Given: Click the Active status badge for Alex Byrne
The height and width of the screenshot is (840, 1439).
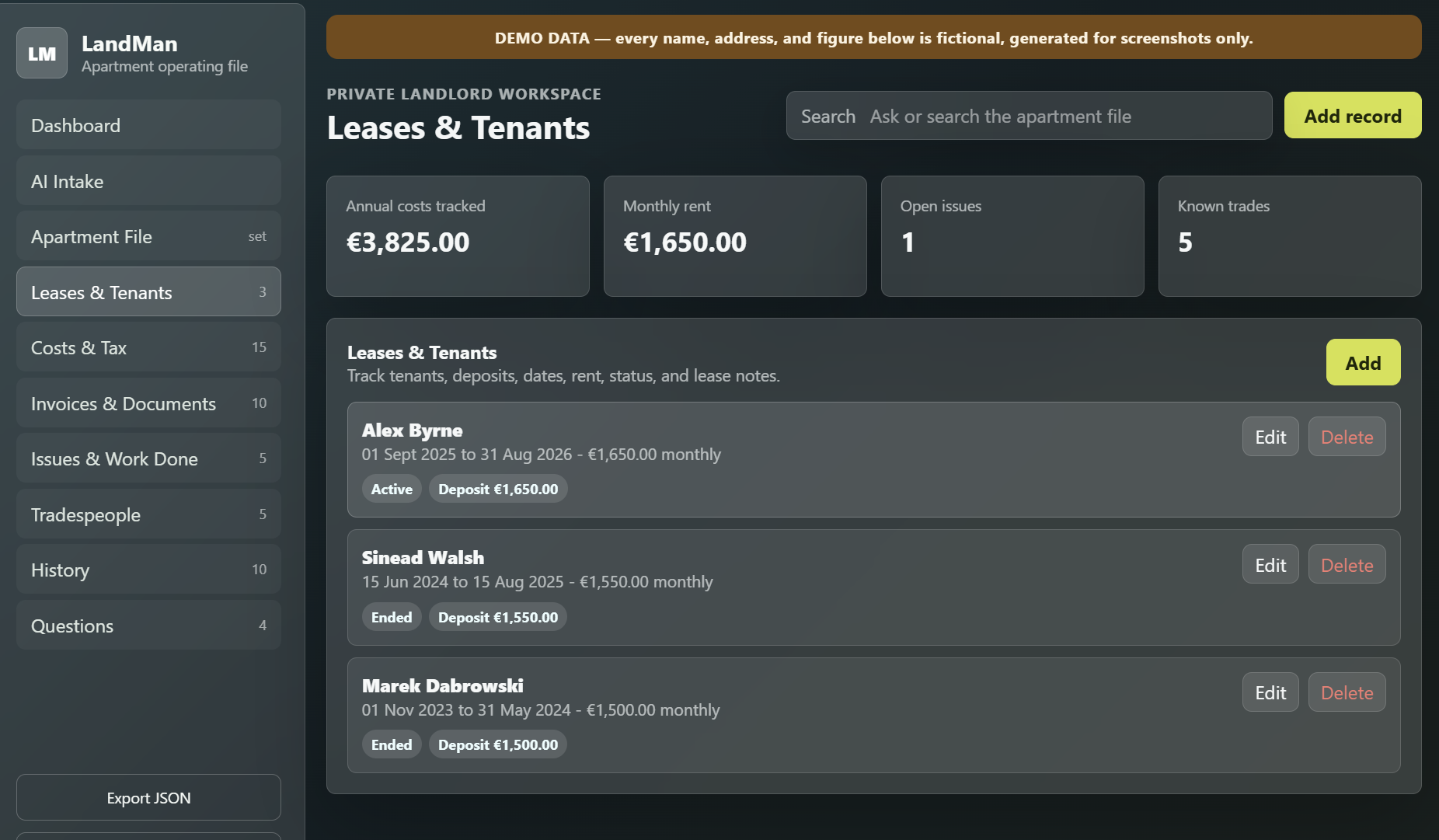Looking at the screenshot, I should coord(392,489).
